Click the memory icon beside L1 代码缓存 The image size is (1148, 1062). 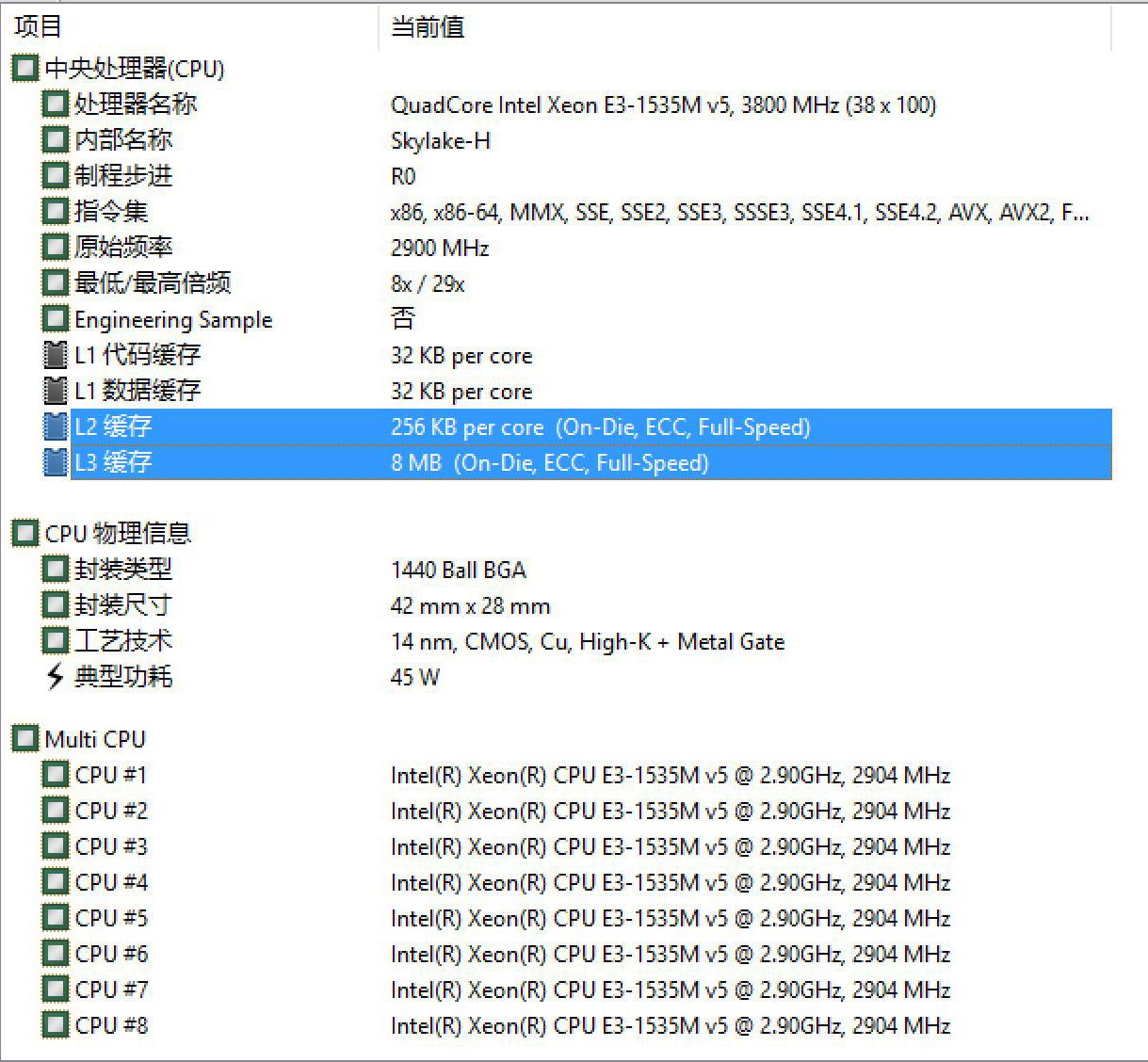(56, 354)
